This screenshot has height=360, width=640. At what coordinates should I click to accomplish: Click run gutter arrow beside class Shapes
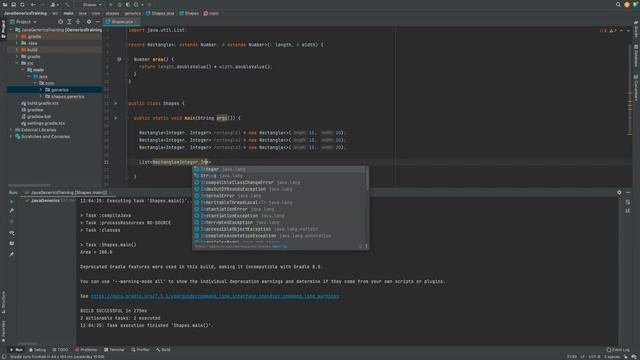coord(116,103)
